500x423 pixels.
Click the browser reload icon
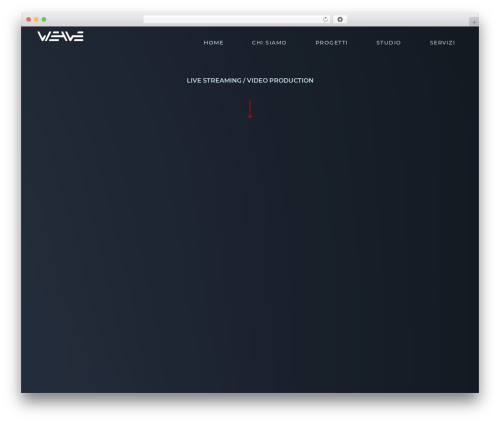[x=325, y=19]
